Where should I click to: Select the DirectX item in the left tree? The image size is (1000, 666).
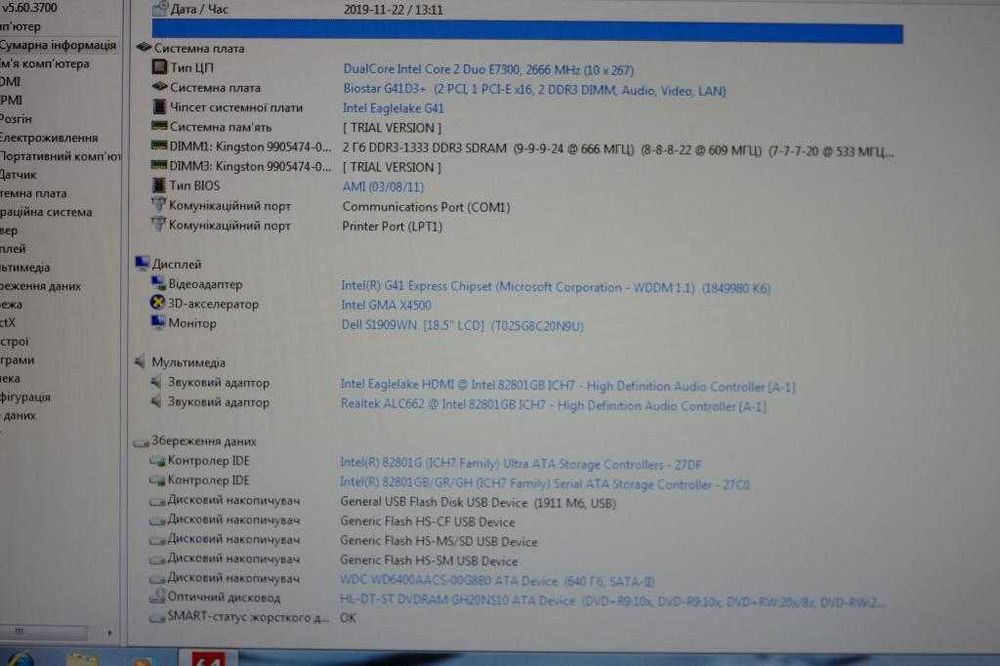click(8, 323)
